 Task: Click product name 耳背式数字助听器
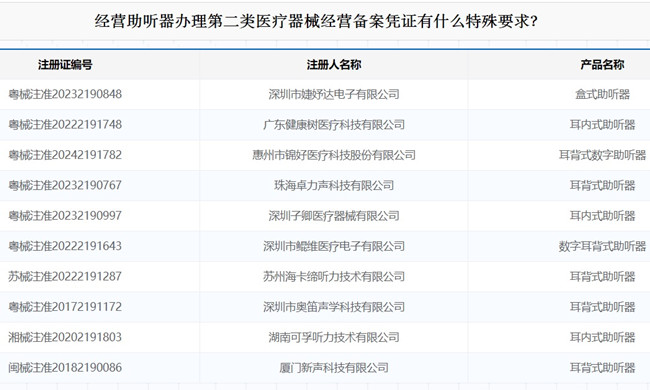[602, 155]
